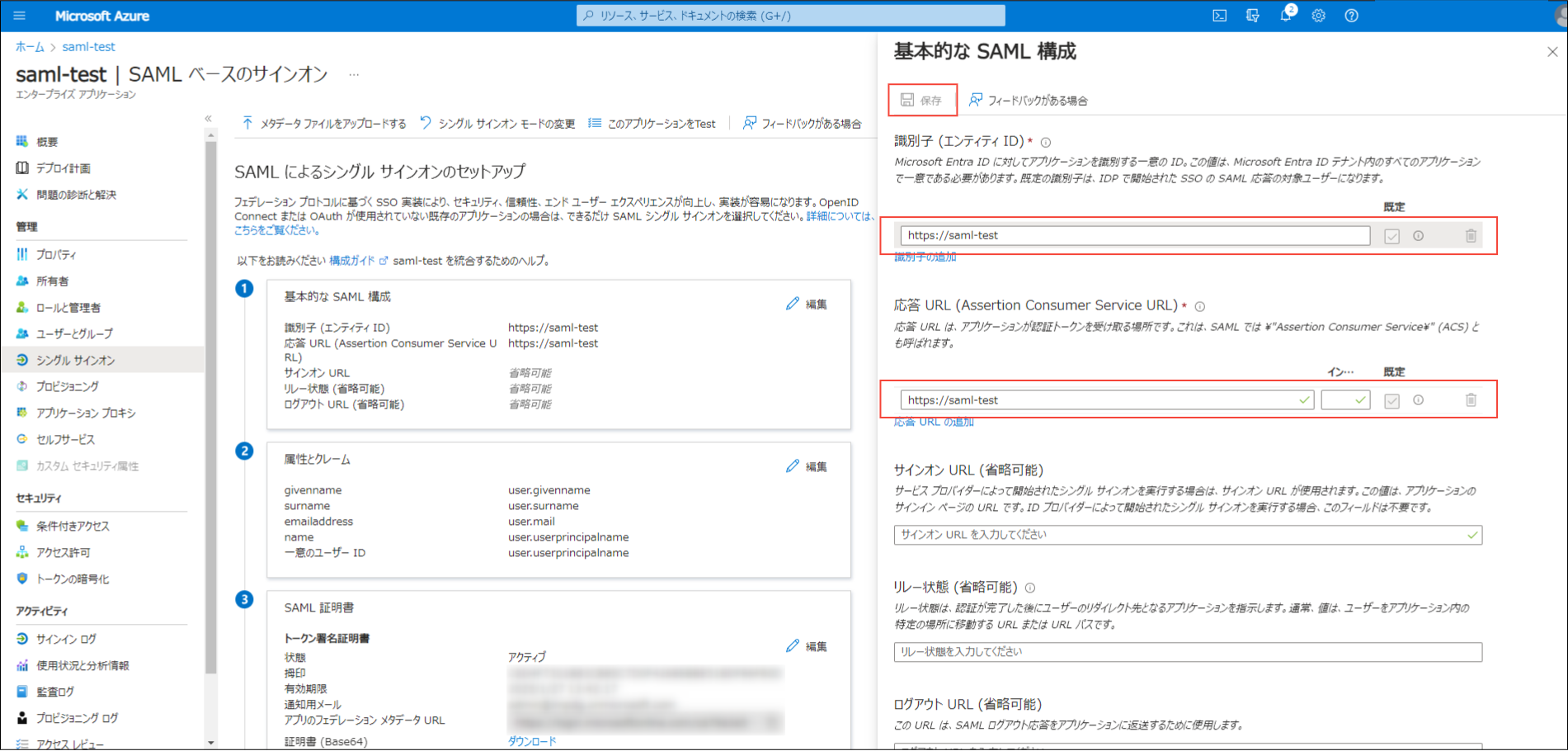Open portal settings gear
Image resolution: width=1568 pixels, height=751 pixels.
tap(1318, 16)
